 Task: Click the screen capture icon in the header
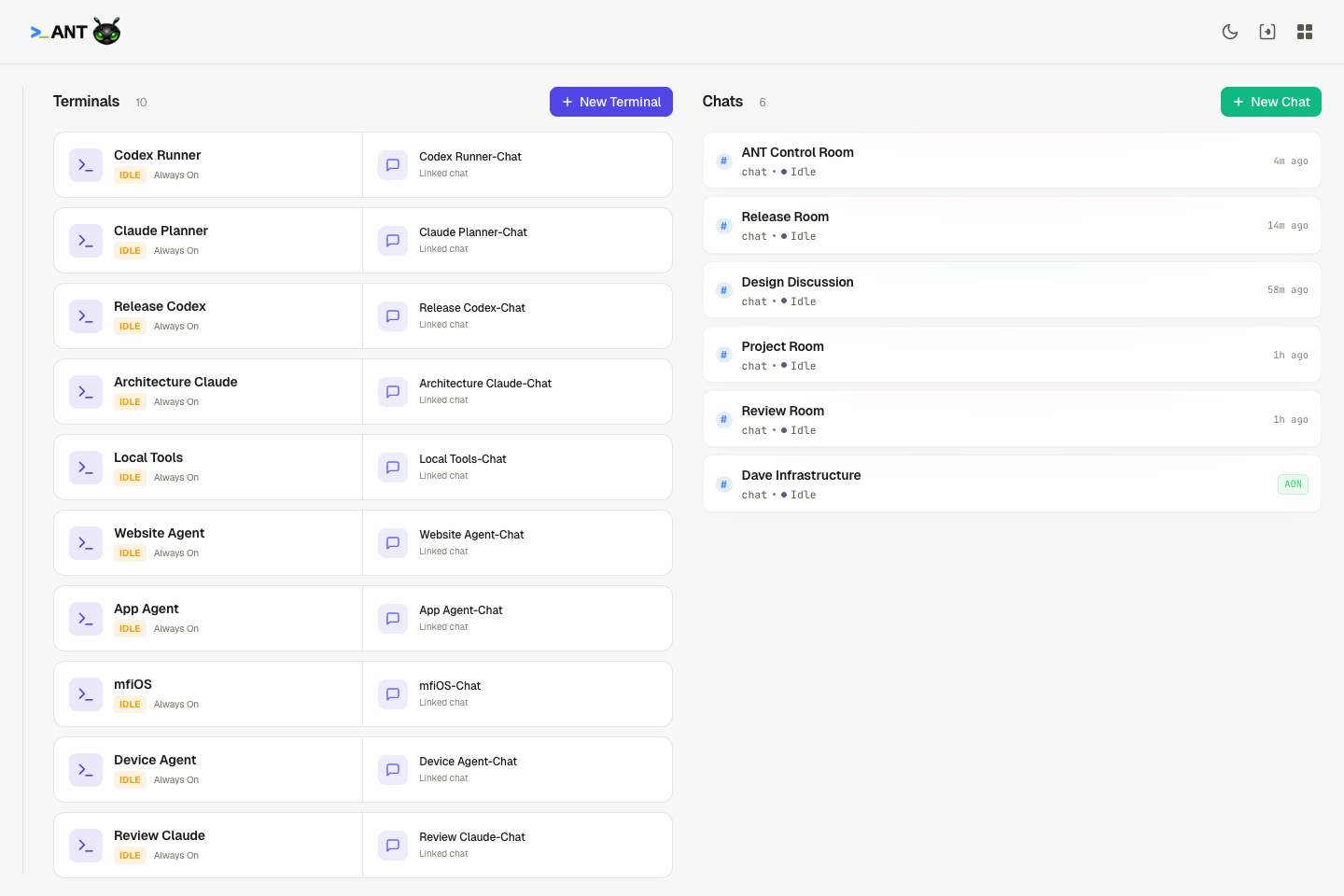click(x=1267, y=31)
